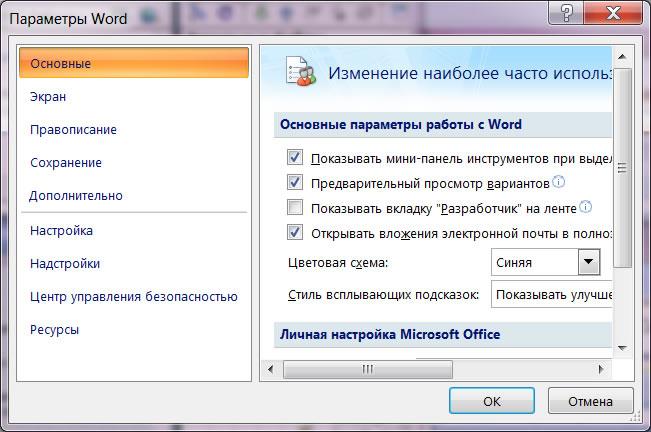The image size is (651, 432).
Task: Open the Правописание category
Action: click(73, 129)
